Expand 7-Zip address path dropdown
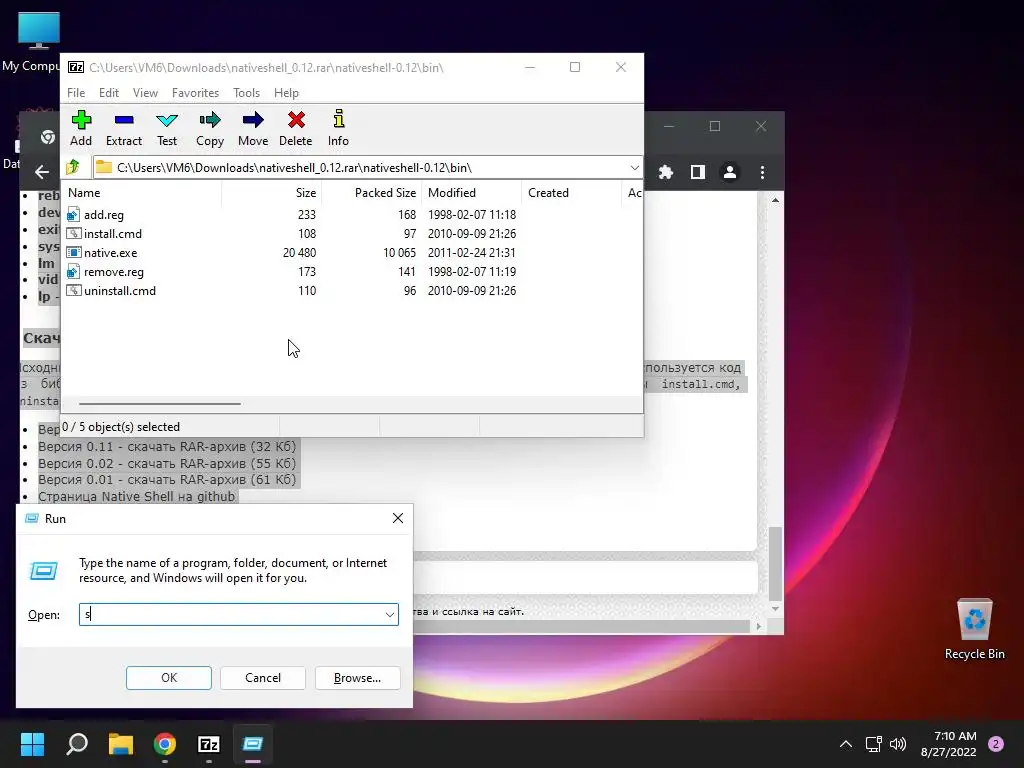1024x768 pixels. [634, 168]
